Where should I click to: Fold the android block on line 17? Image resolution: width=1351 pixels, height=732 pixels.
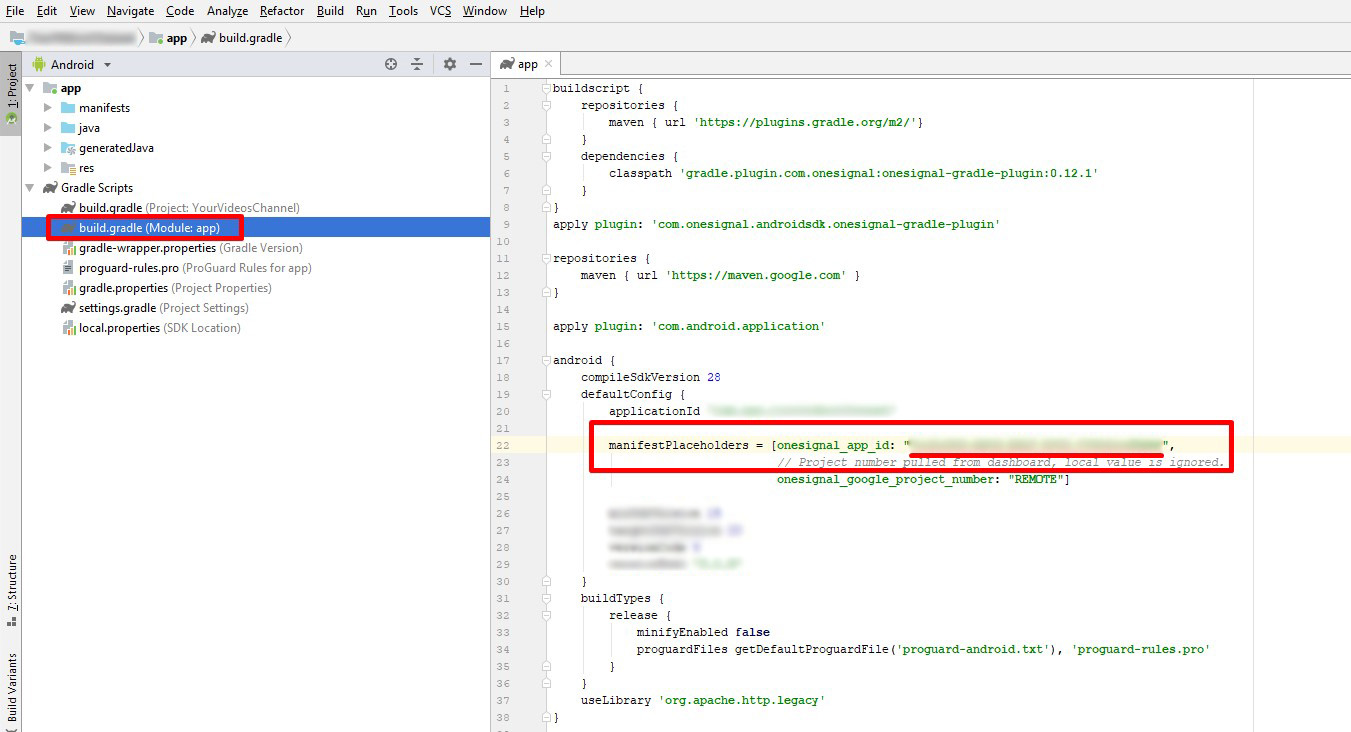pyautogui.click(x=546, y=360)
